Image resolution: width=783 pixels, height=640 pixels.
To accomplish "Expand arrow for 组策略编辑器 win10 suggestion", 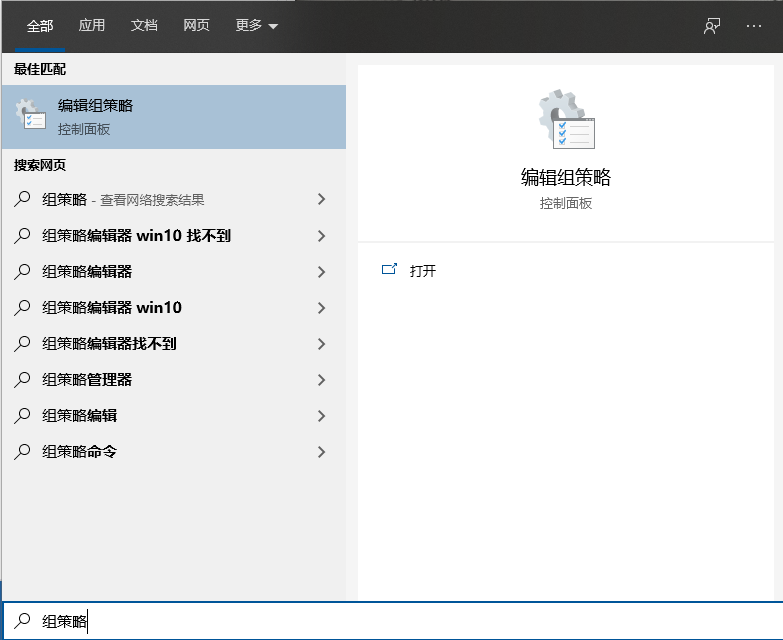I will click(x=321, y=308).
